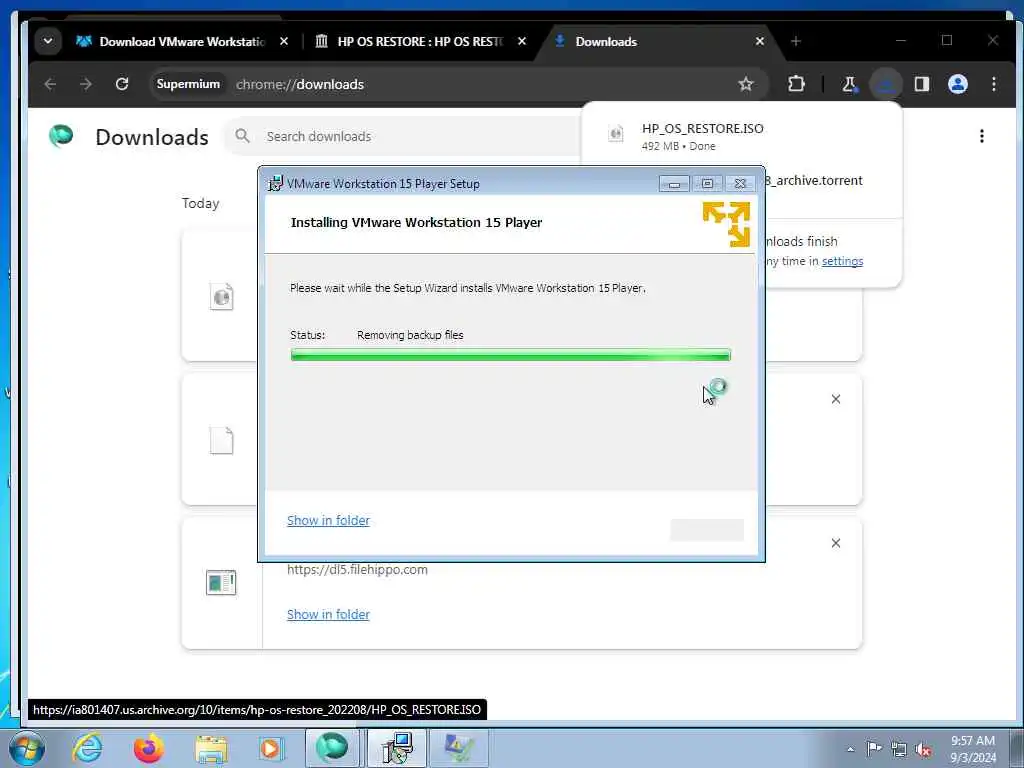Minimize the VMware Workstation Setup dialog
The height and width of the screenshot is (768, 1024).
tap(673, 184)
